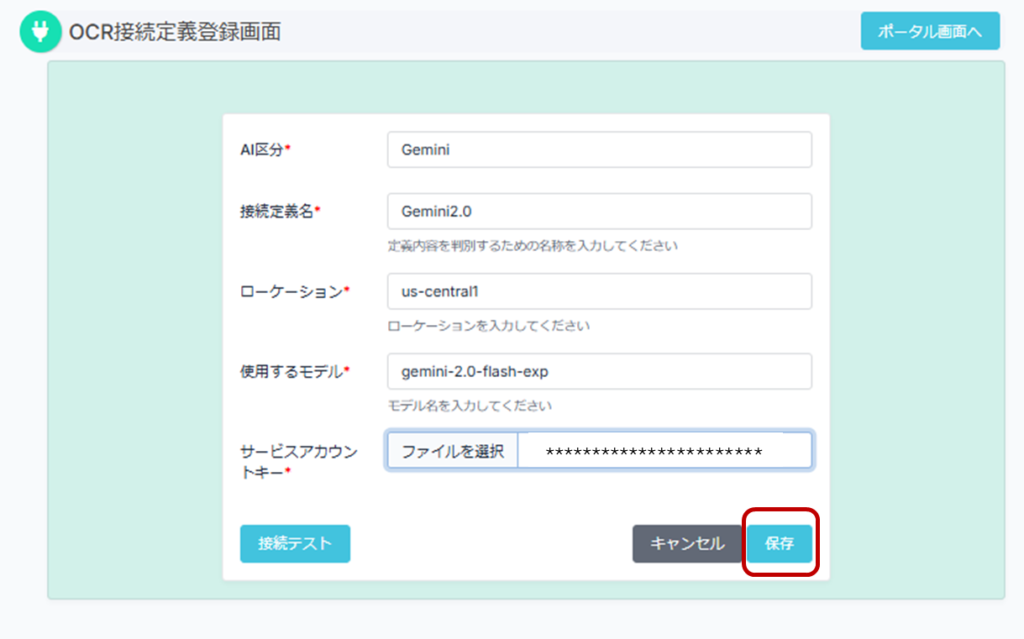Go to portal via ポータル画面へ button
Viewport: 1024px width, 639px height.
pos(930,31)
